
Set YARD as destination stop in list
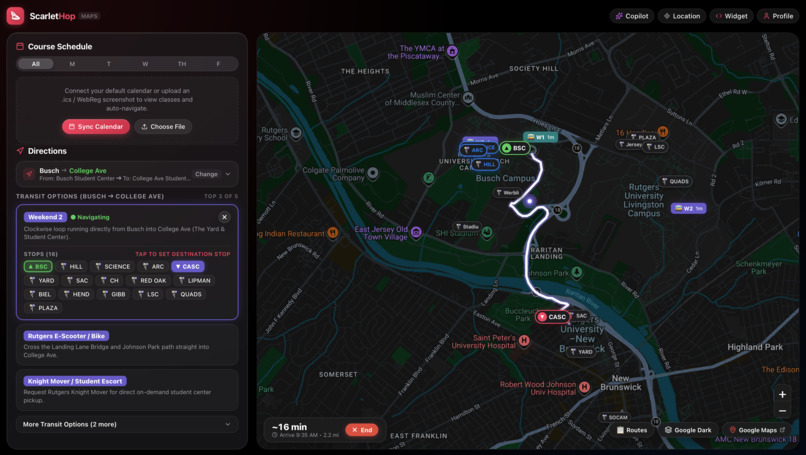click(41, 280)
